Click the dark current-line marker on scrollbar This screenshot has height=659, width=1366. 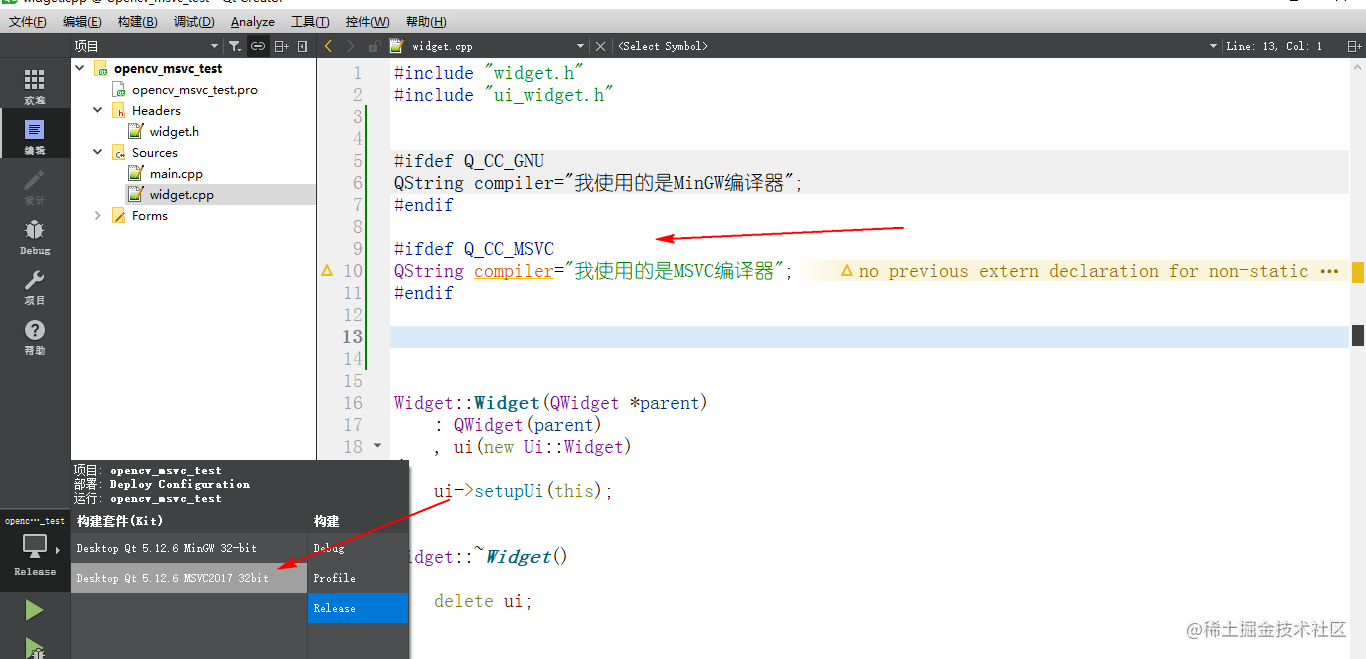[x=1358, y=335]
